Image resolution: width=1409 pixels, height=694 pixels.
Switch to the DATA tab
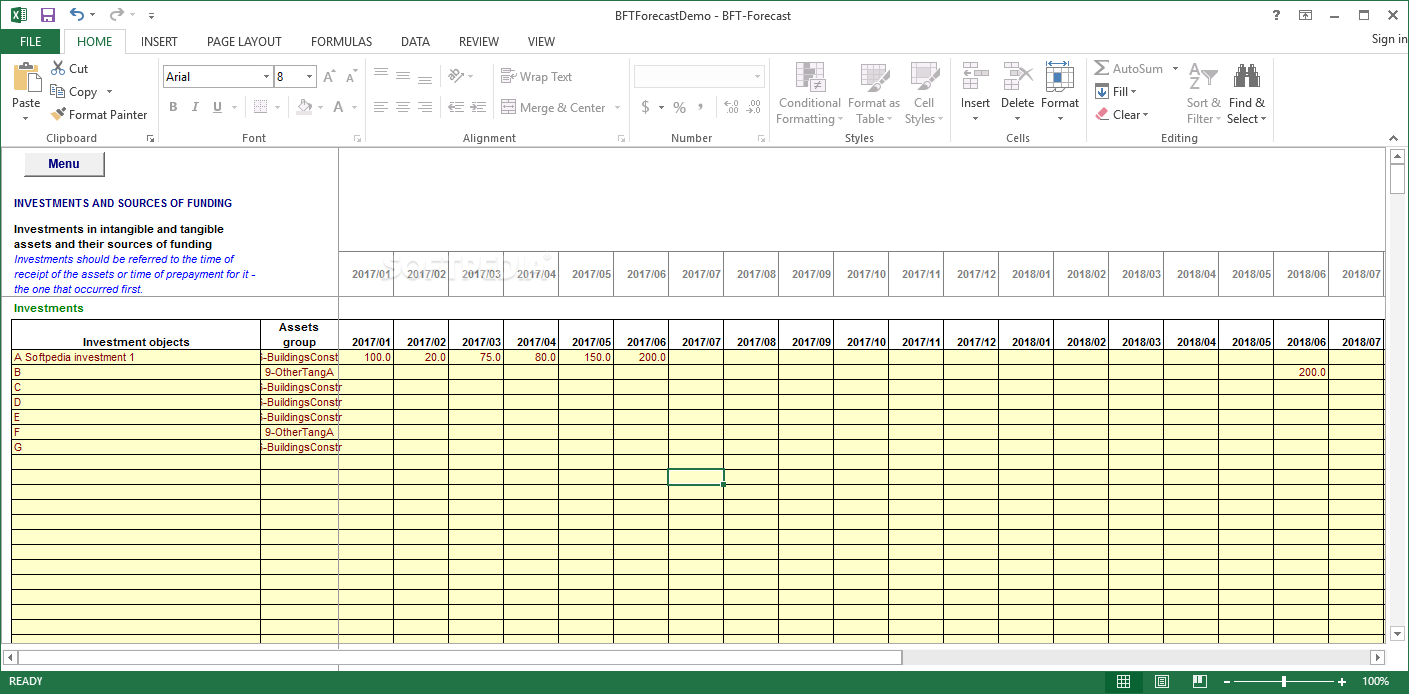pos(415,41)
